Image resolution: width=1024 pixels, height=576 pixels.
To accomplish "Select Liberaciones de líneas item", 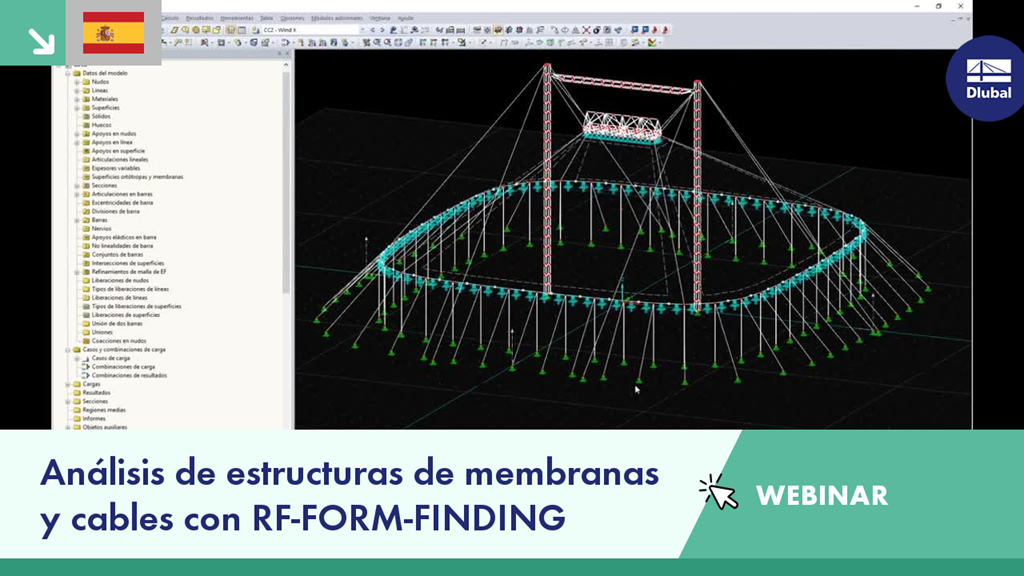I will click(119, 298).
